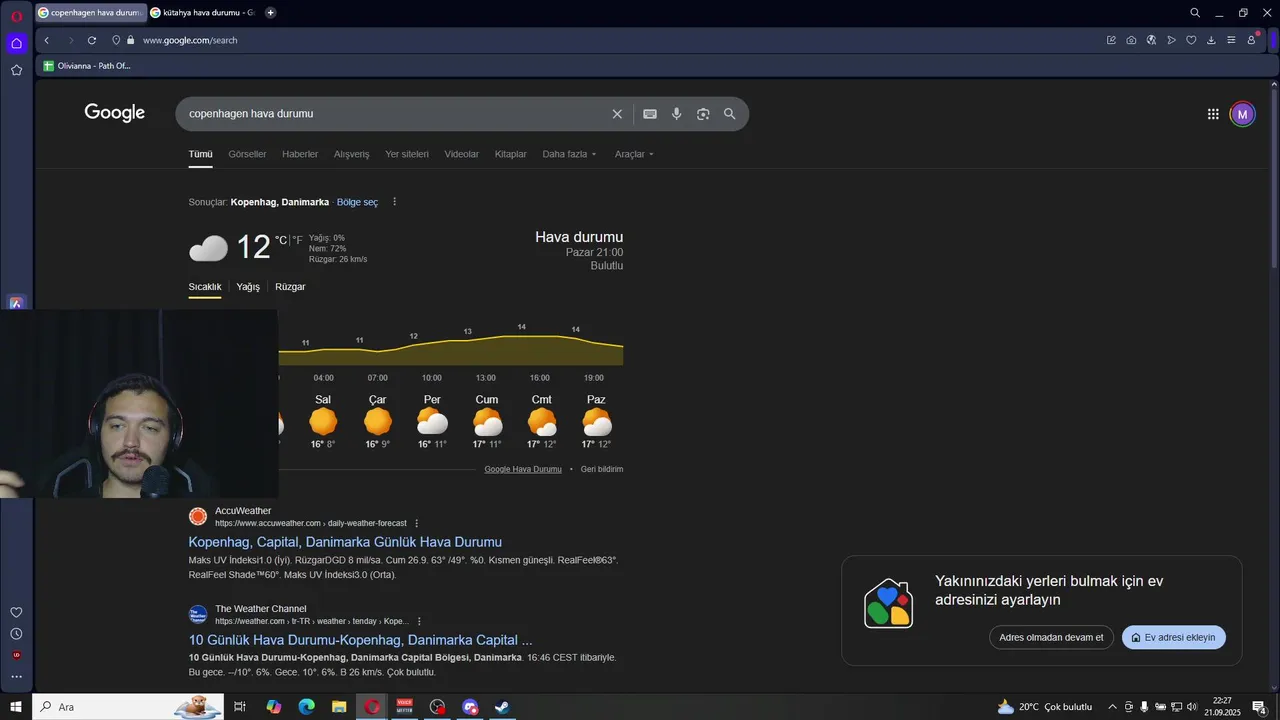Open the downloads panel
Viewport: 1280px width, 720px height.
[1211, 40]
